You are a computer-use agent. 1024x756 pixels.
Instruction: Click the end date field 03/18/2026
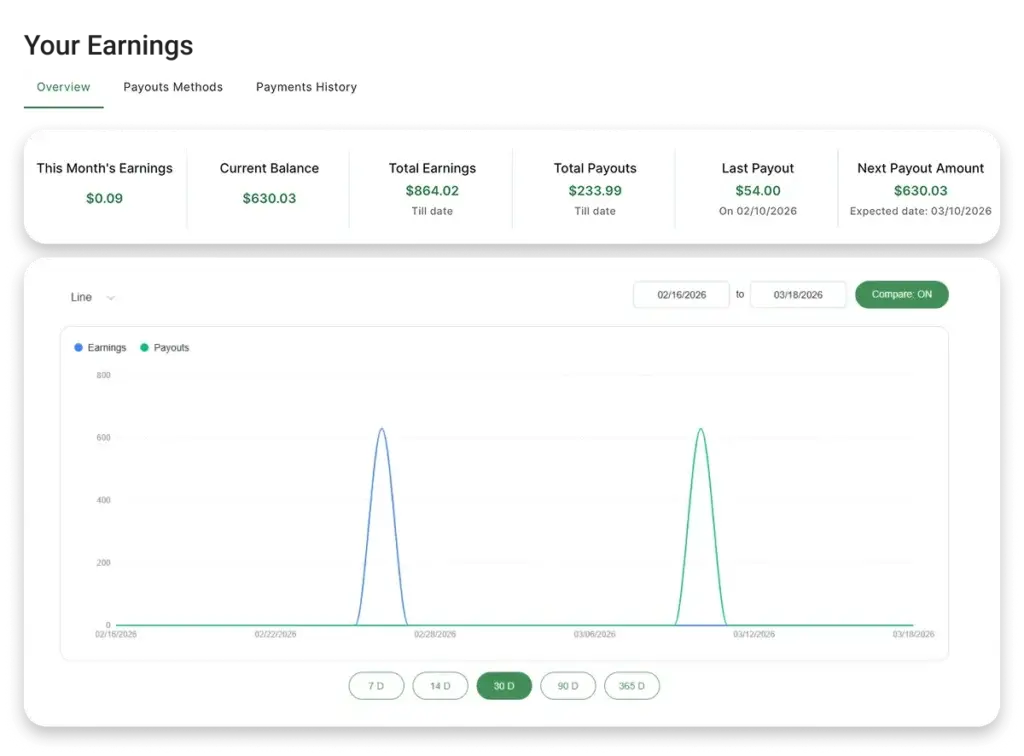click(x=798, y=295)
